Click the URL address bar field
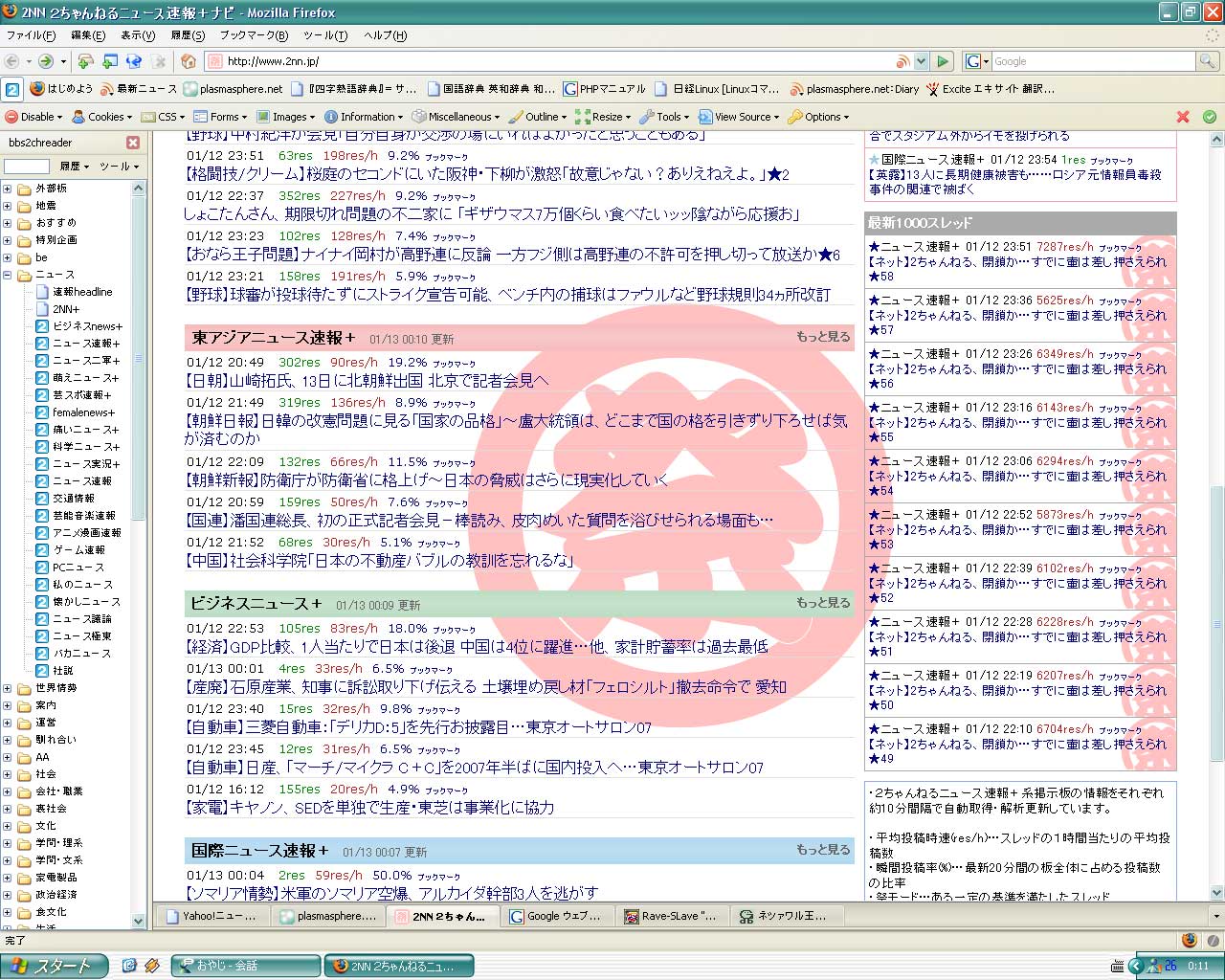 560,61
